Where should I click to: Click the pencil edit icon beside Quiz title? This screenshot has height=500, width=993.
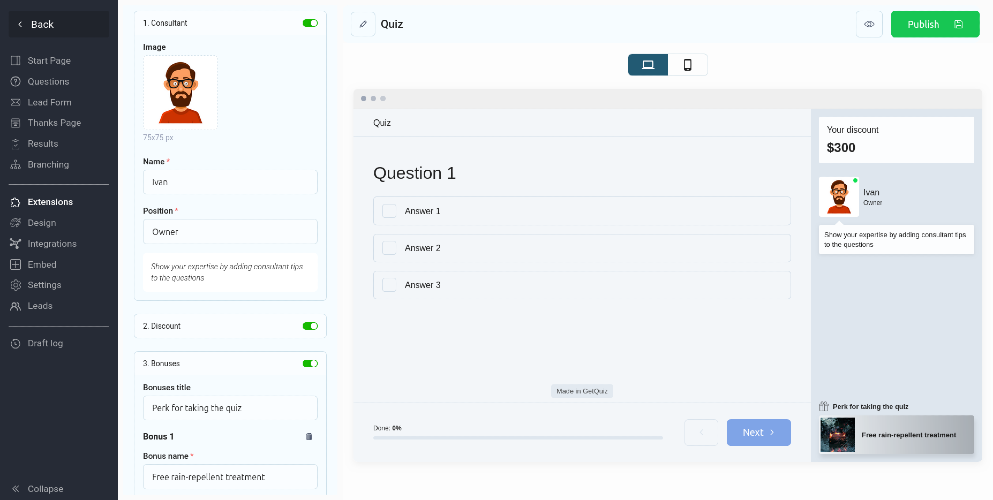pos(363,24)
